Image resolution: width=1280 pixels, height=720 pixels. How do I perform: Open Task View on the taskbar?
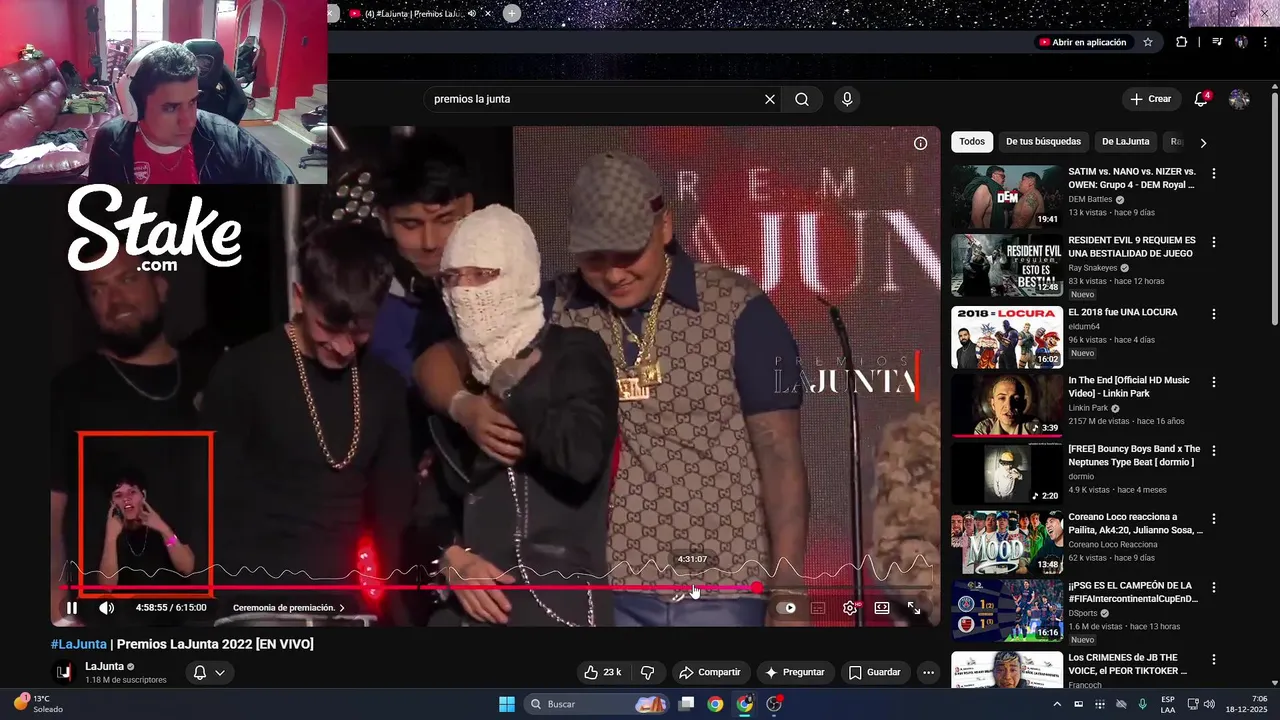[686, 704]
